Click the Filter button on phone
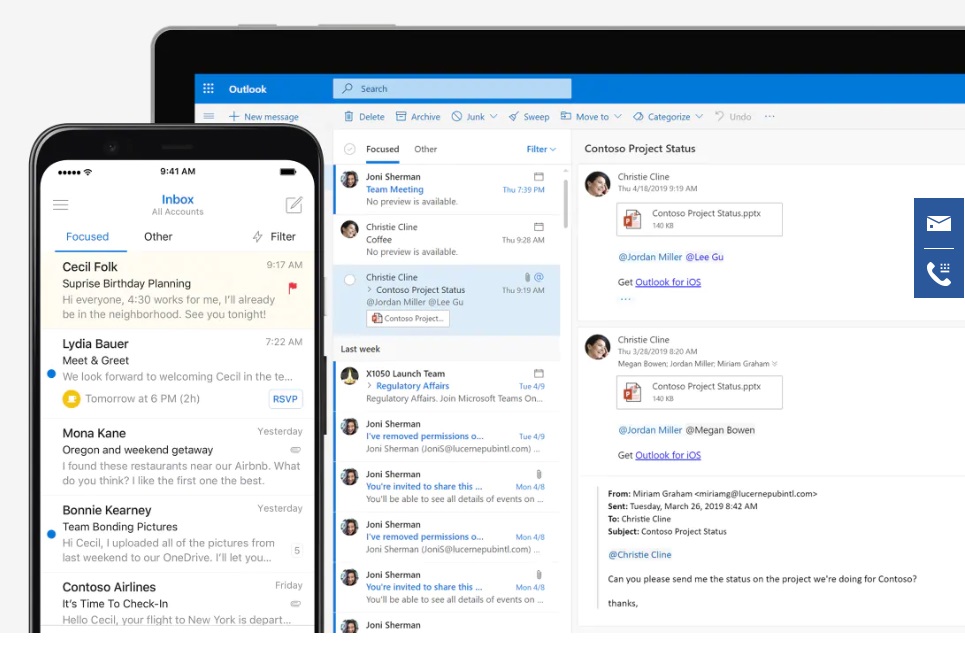This screenshot has width=965, height=658. 274,236
